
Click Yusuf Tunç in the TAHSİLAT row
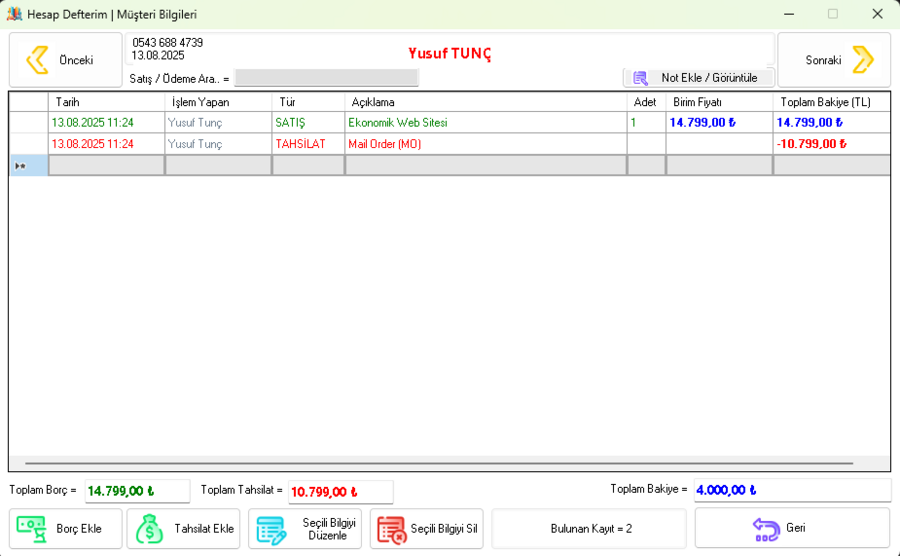click(218, 144)
